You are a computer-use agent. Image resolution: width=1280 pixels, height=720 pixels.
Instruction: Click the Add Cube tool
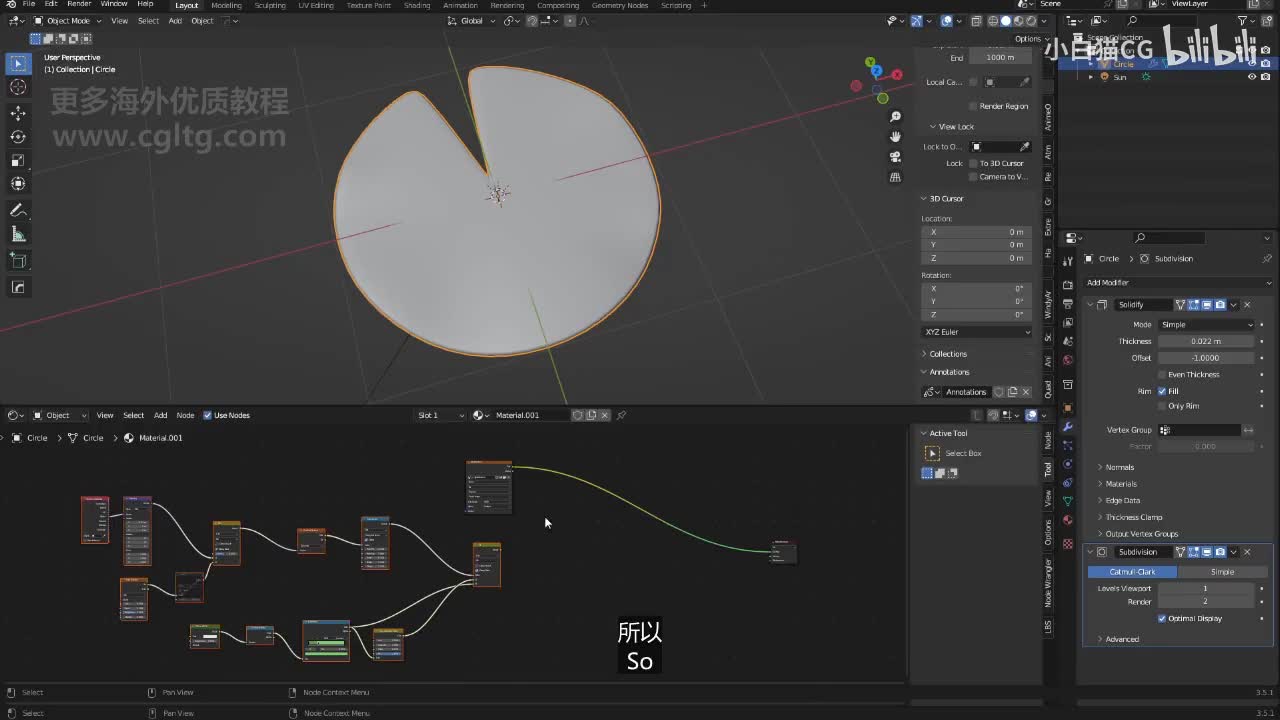pyautogui.click(x=18, y=261)
